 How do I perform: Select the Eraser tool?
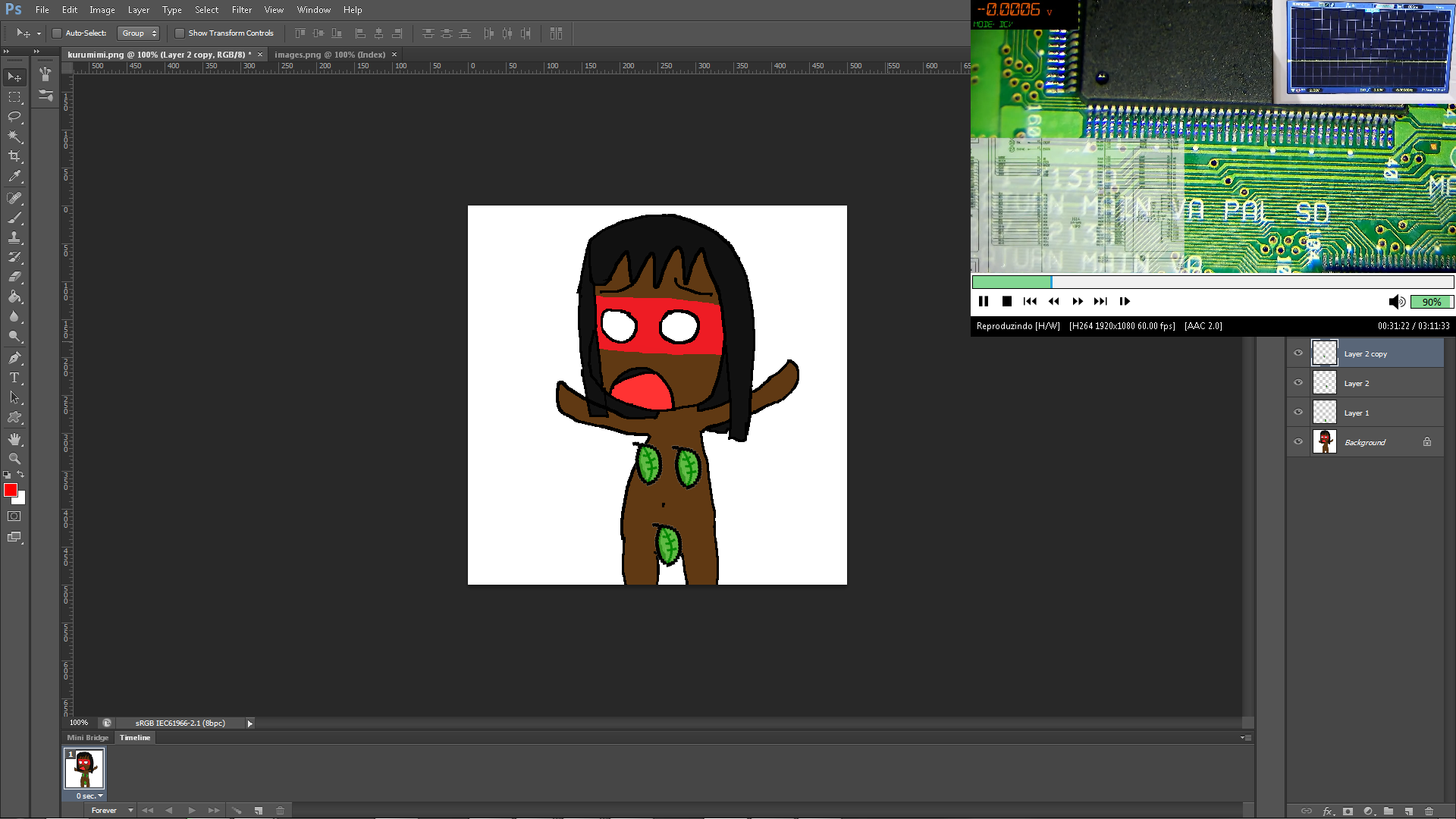[14, 277]
